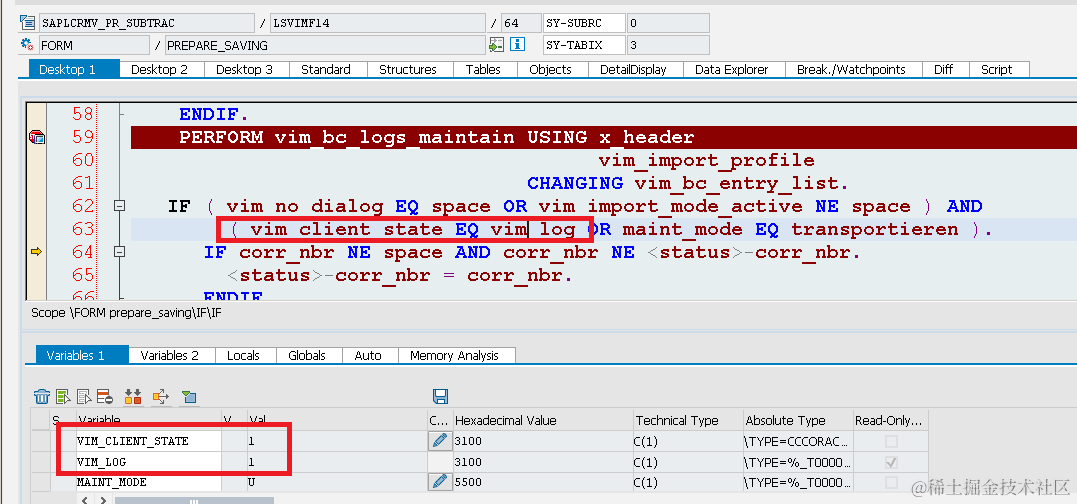This screenshot has width=1077, height=504.
Task: Click the pencil edit icon for VIM_CLIENT_STATE
Action: [x=440, y=441]
